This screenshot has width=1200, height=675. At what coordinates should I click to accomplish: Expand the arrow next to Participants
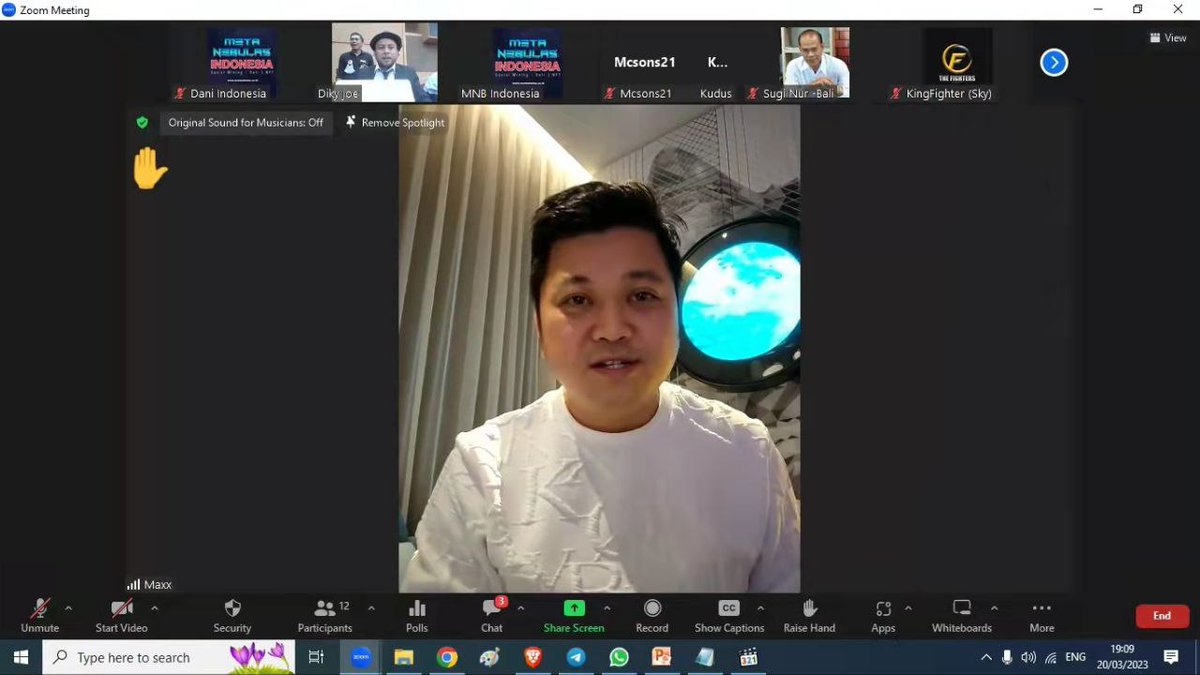click(371, 608)
